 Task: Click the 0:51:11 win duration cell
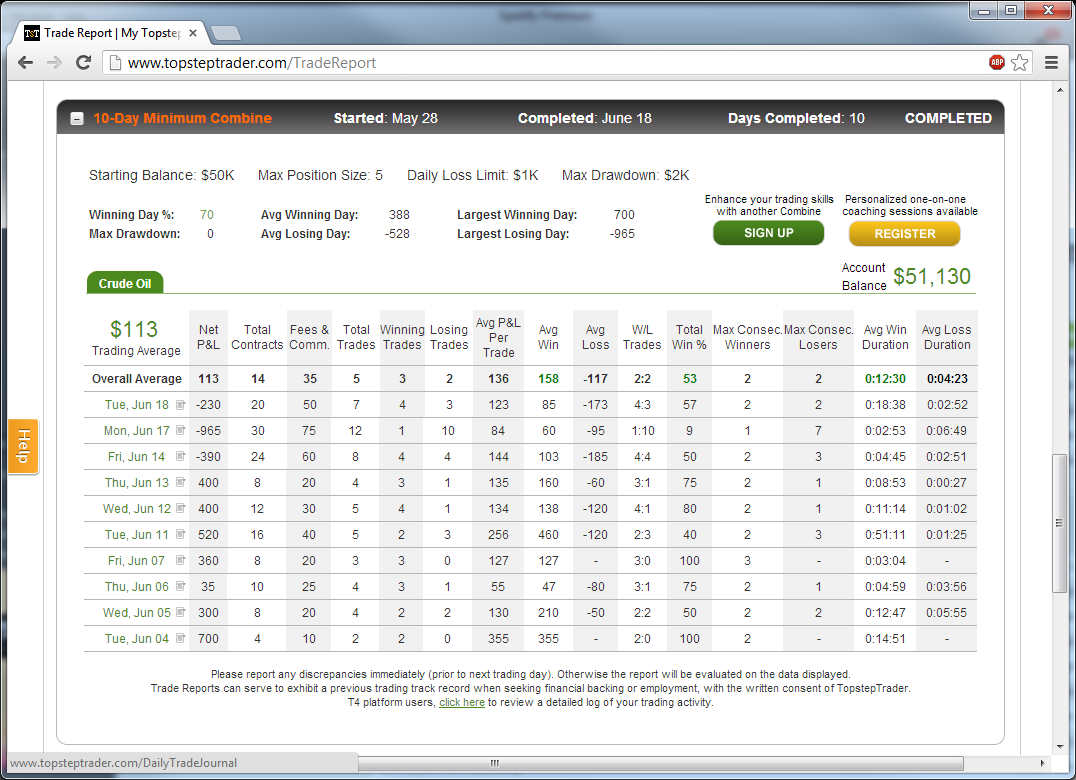pos(885,534)
